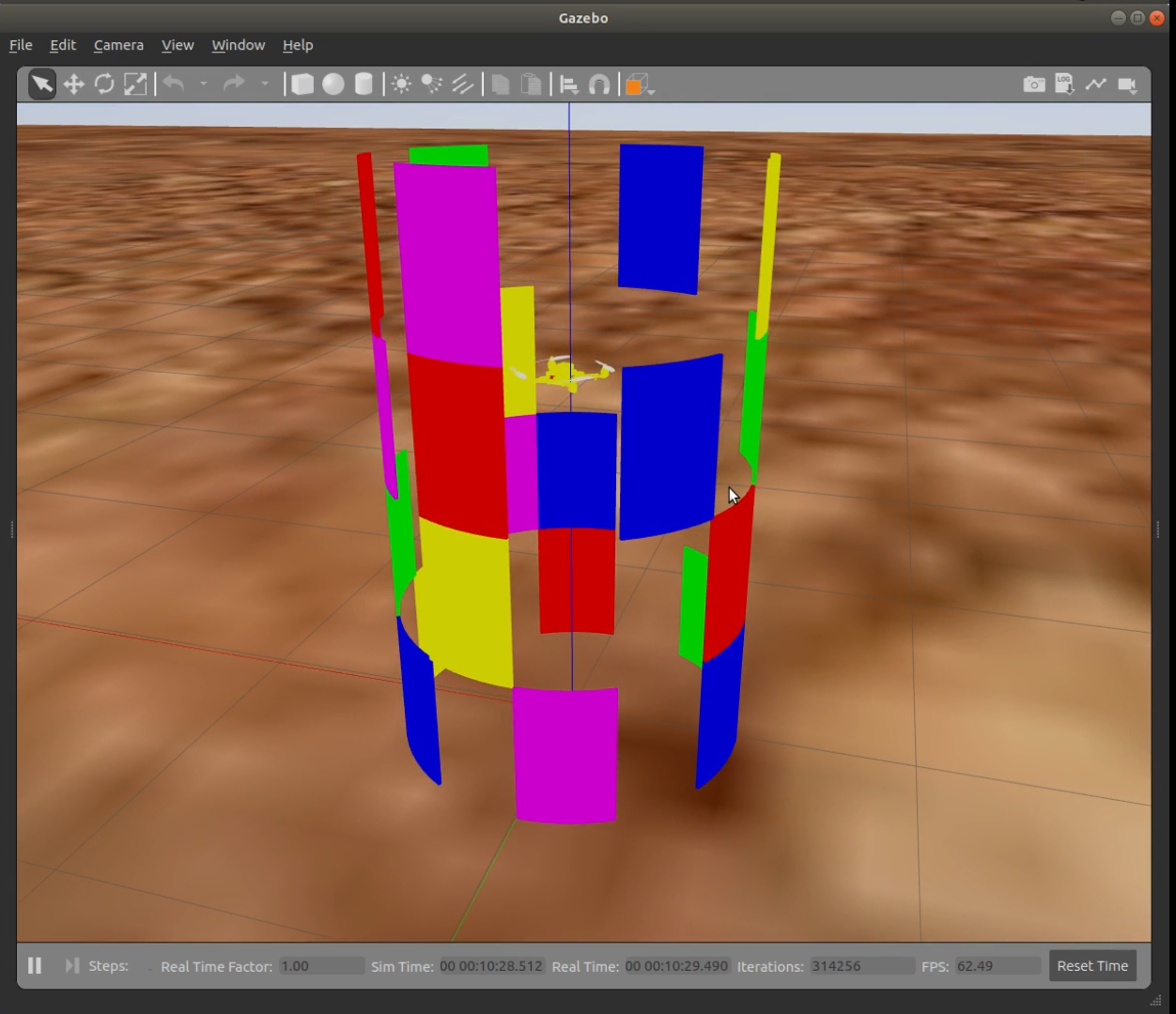The image size is (1176, 1014).
Task: Open the align tool
Action: [x=569, y=84]
